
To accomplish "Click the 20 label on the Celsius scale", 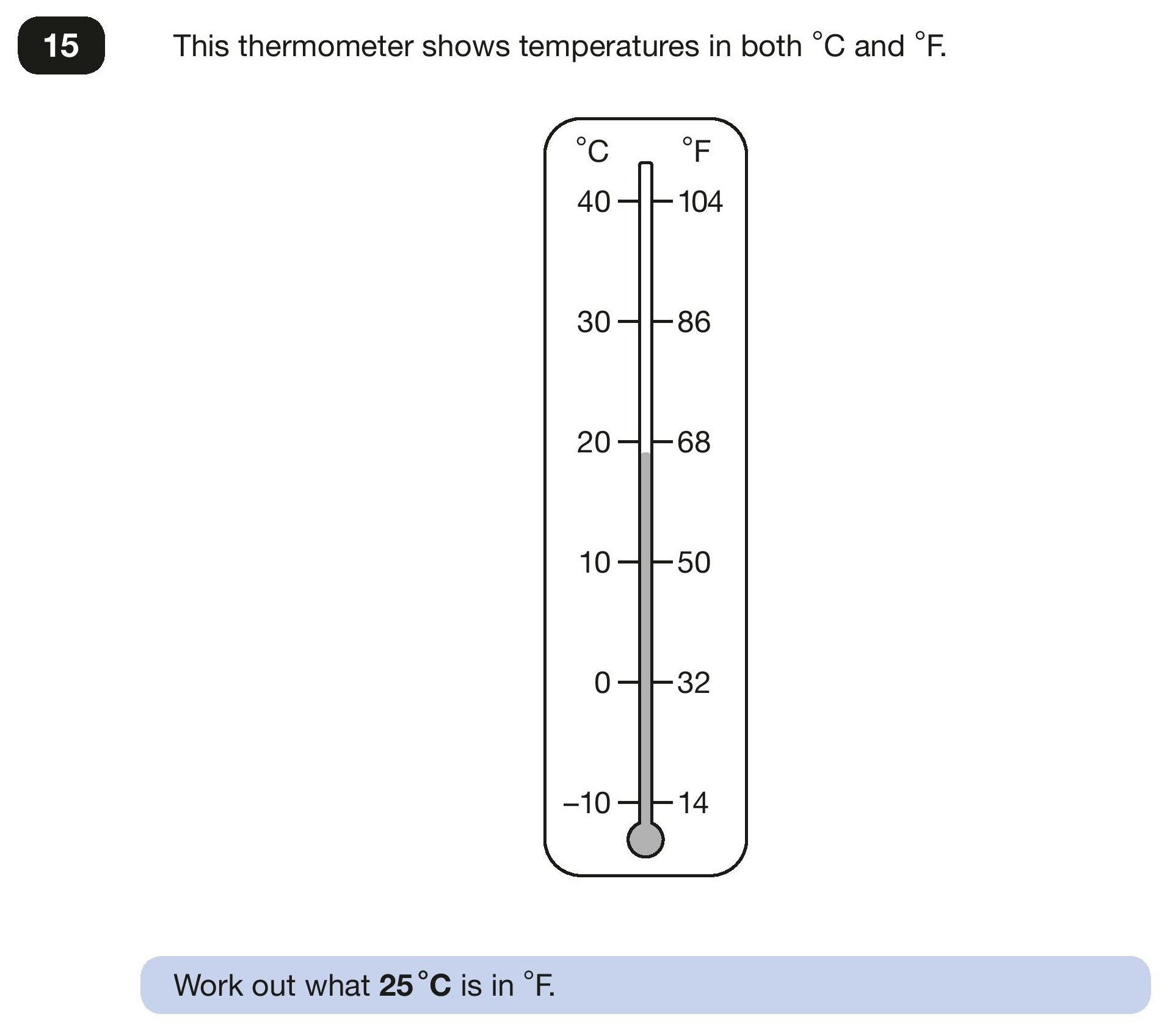I will tap(594, 442).
